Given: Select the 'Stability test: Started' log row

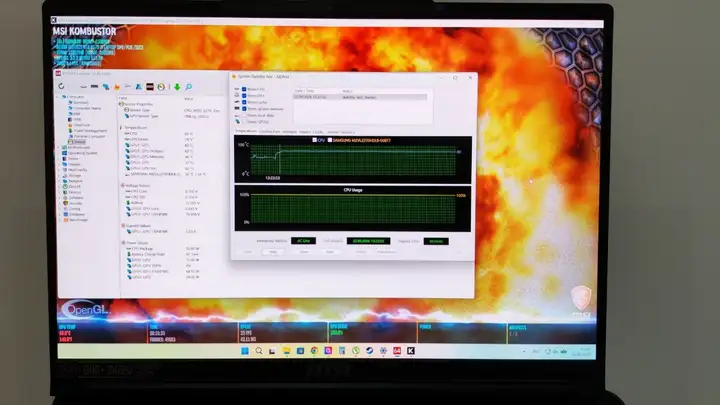Looking at the screenshot, I should tap(360, 97).
